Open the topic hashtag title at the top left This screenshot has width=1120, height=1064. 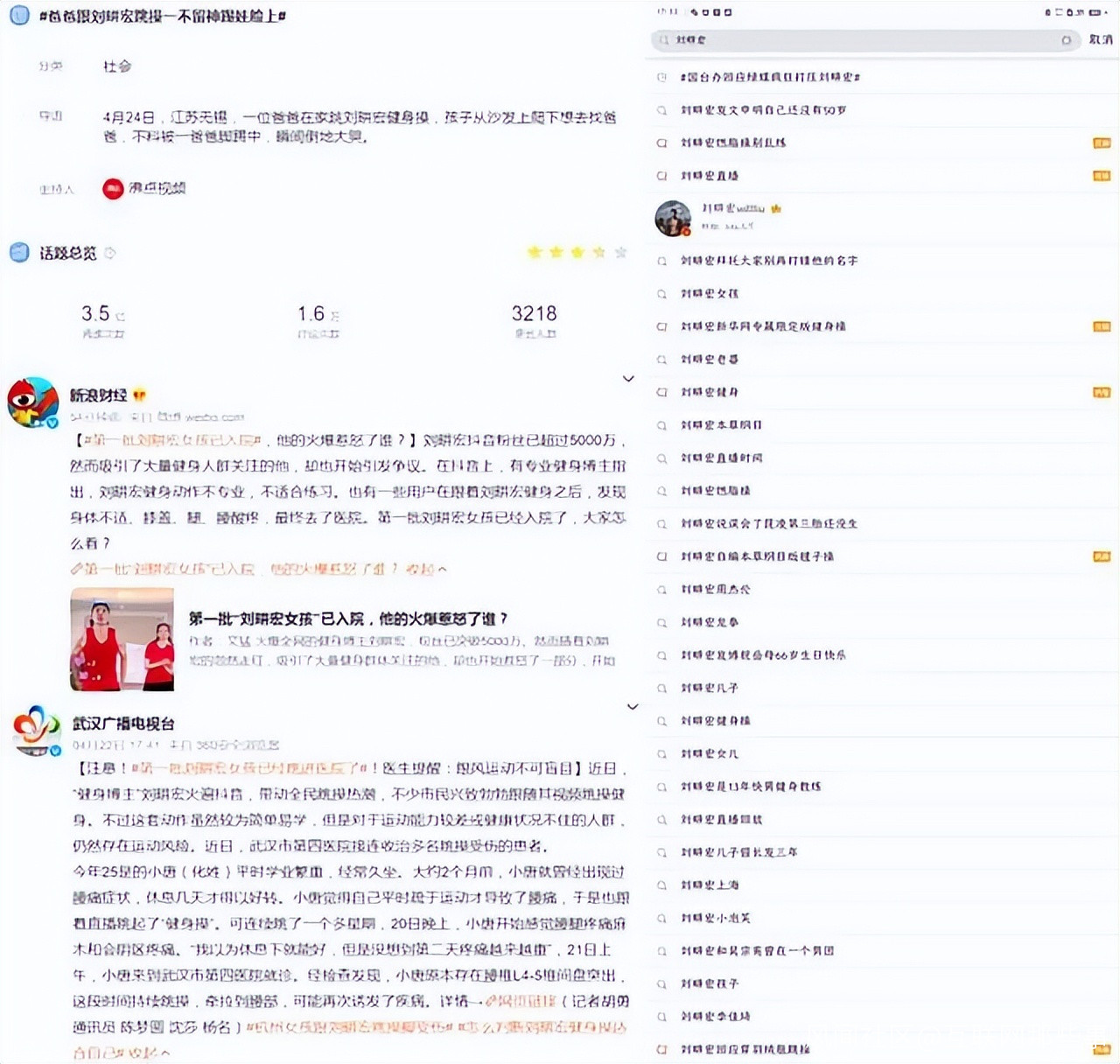163,16
